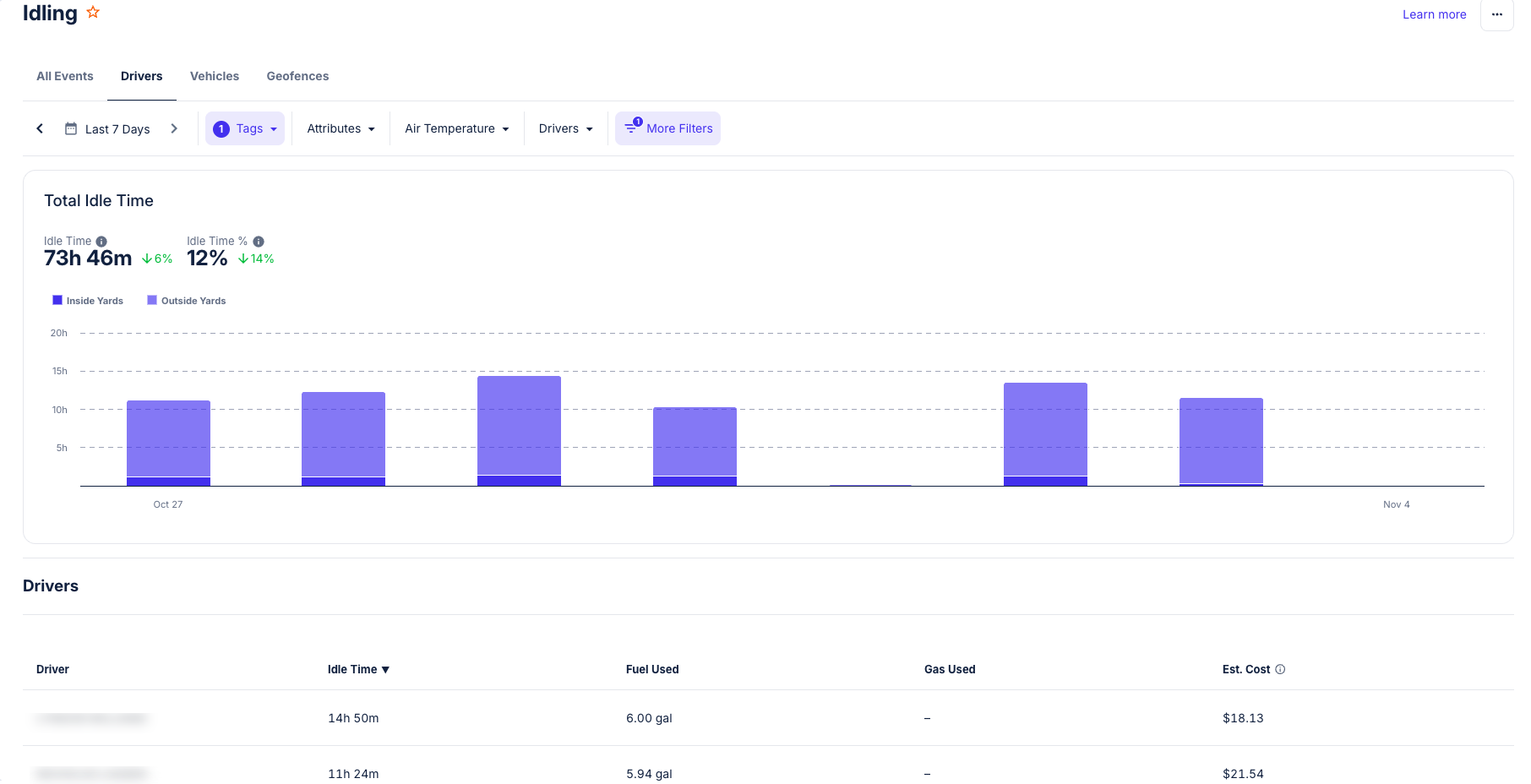
Task: Toggle the Idle Time sort order arrow
Action: point(385,669)
